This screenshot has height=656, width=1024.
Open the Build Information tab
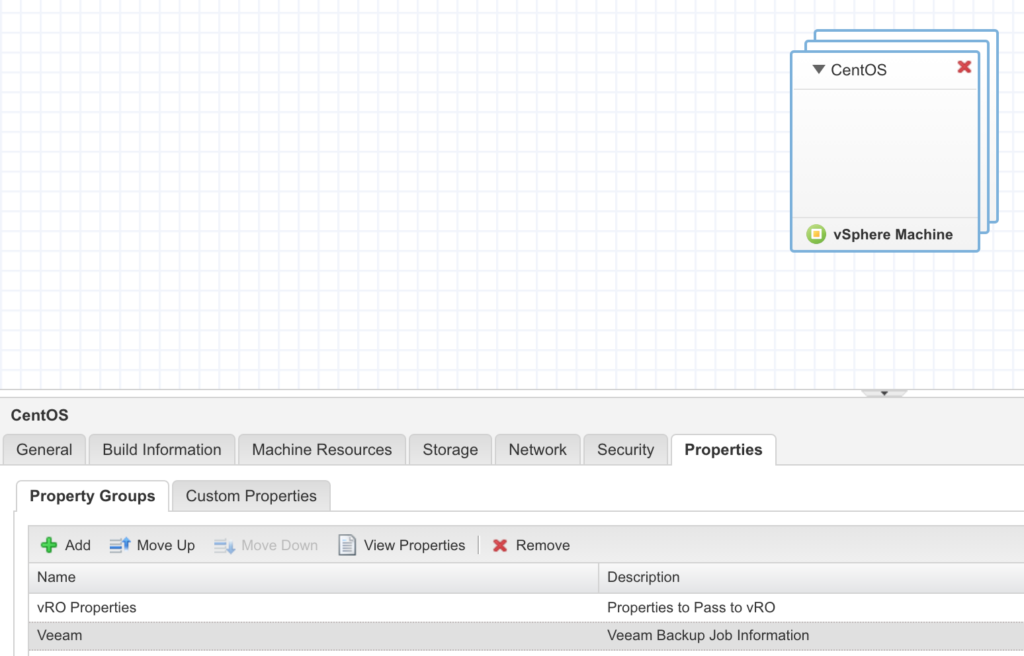(161, 449)
